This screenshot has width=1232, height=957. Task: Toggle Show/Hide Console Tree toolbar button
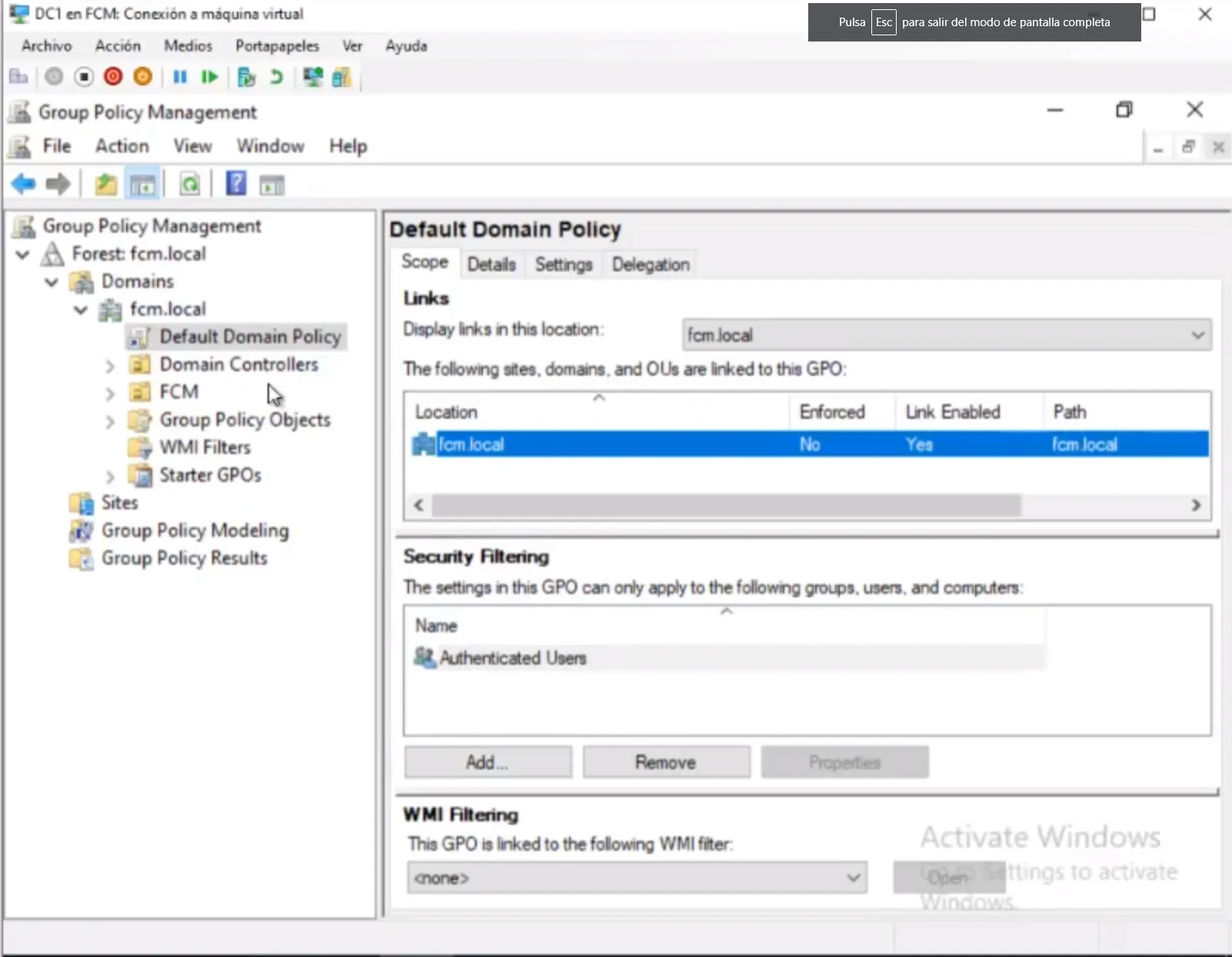click(143, 184)
